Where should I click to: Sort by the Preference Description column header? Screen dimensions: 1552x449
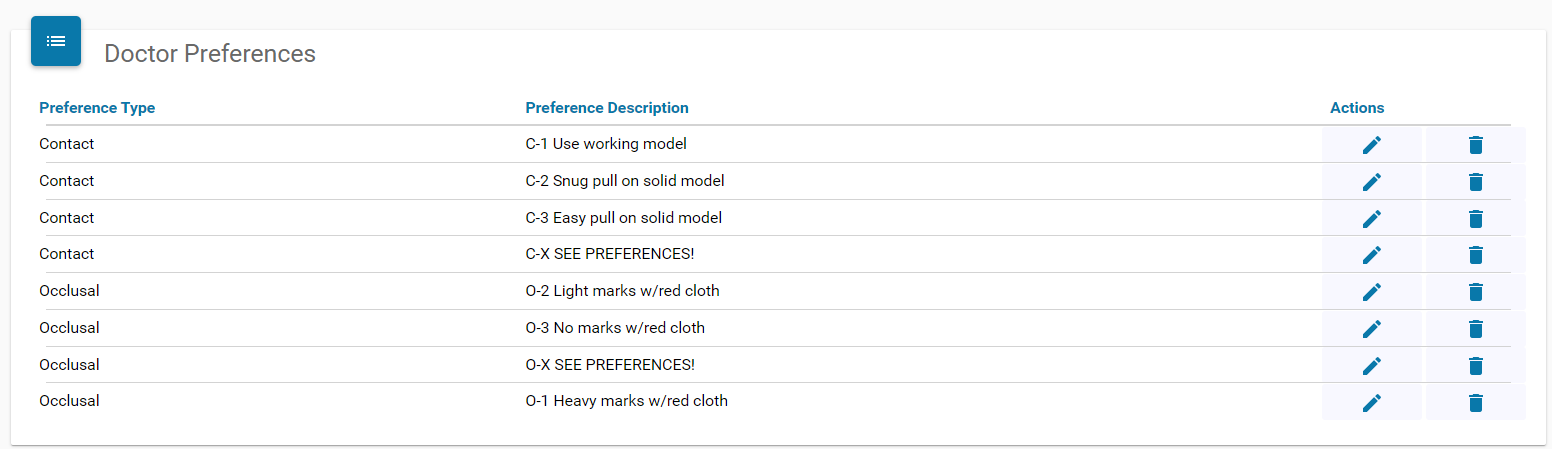point(607,108)
